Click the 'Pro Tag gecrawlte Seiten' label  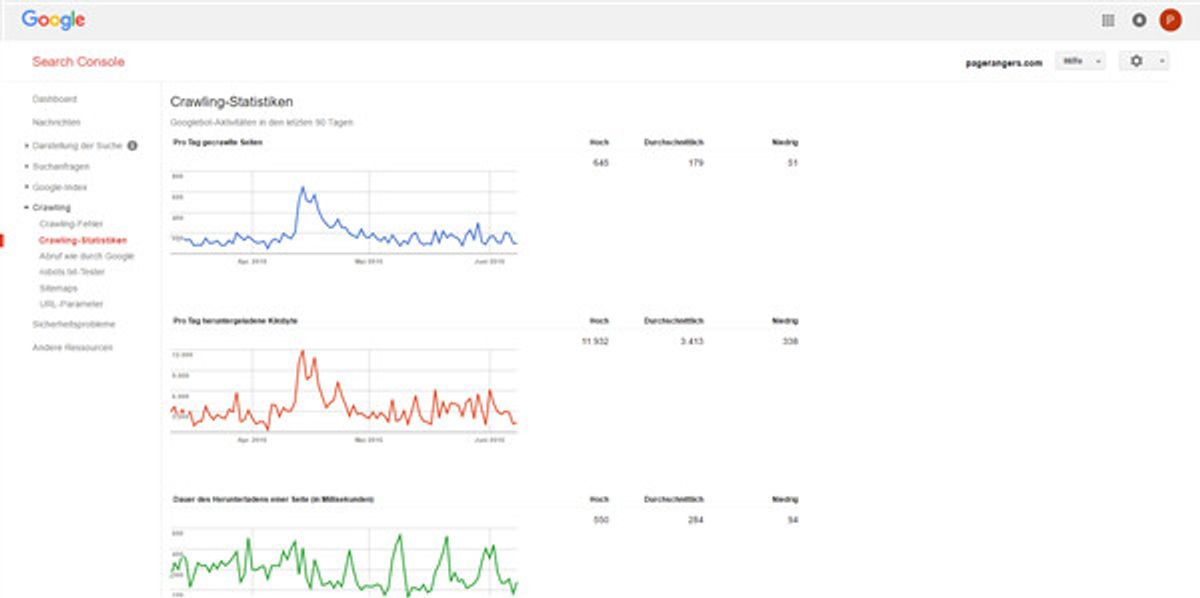tap(218, 142)
